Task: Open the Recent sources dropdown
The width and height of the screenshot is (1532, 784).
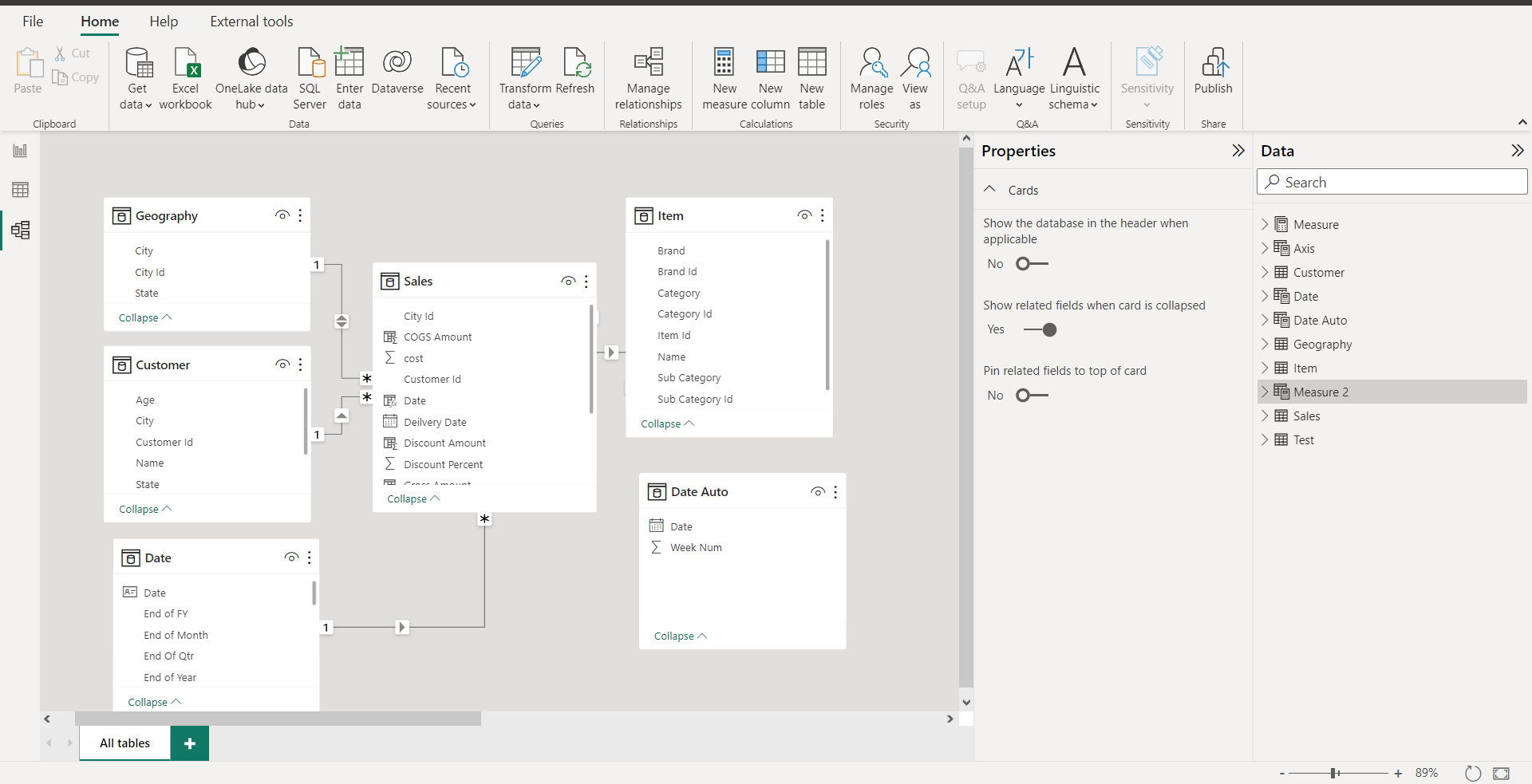Action: [452, 78]
